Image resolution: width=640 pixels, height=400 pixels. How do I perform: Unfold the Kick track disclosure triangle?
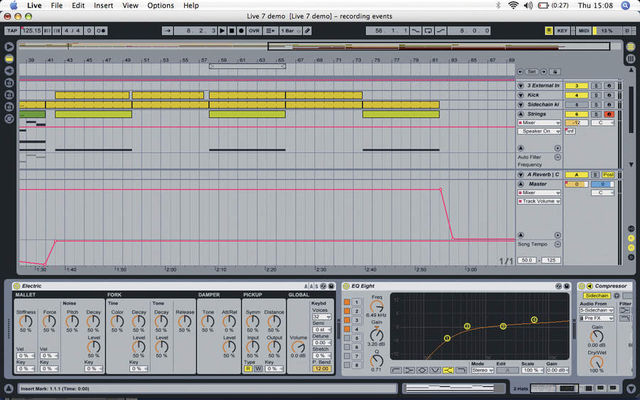(x=521, y=95)
